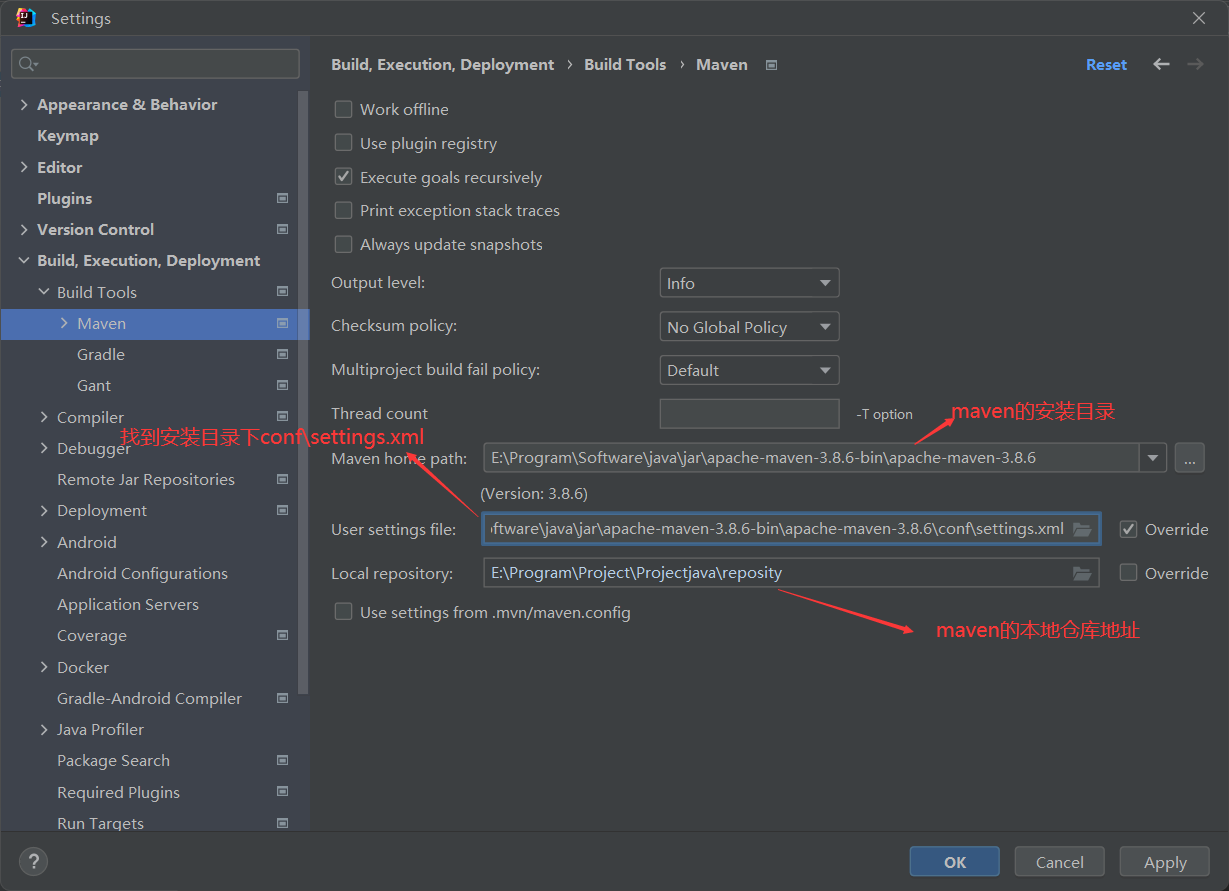Click the search magnifier icon in settings search
The image size is (1229, 891).
coord(28,64)
